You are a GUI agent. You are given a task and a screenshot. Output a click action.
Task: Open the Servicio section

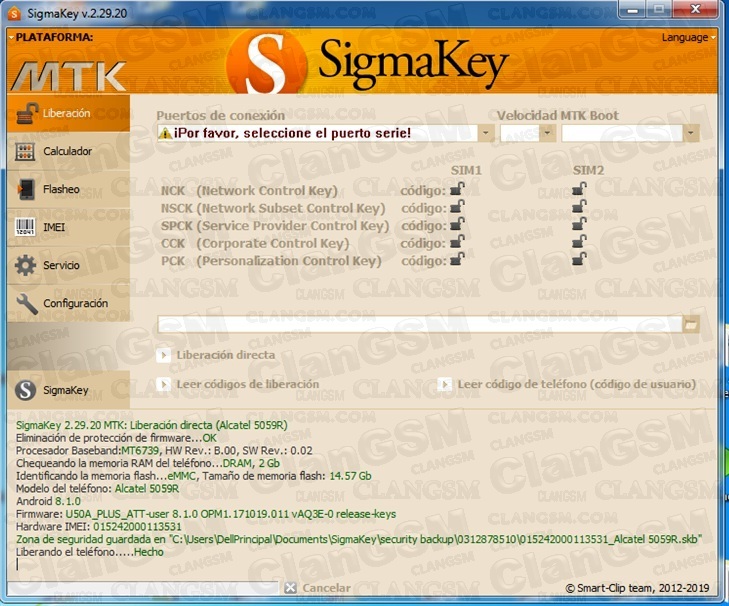pos(68,265)
